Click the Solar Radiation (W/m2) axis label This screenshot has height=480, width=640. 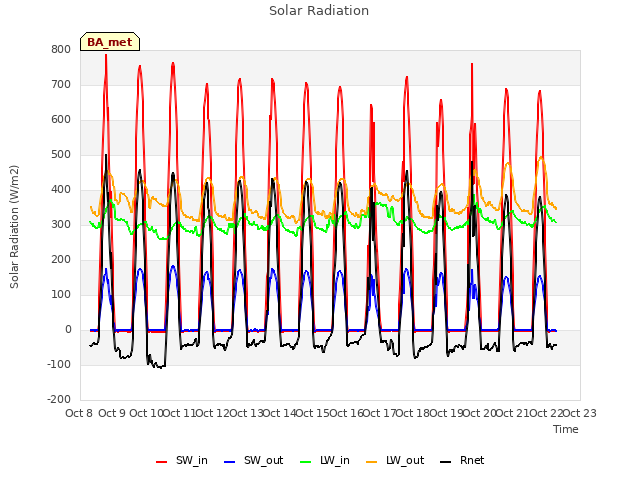14,227
